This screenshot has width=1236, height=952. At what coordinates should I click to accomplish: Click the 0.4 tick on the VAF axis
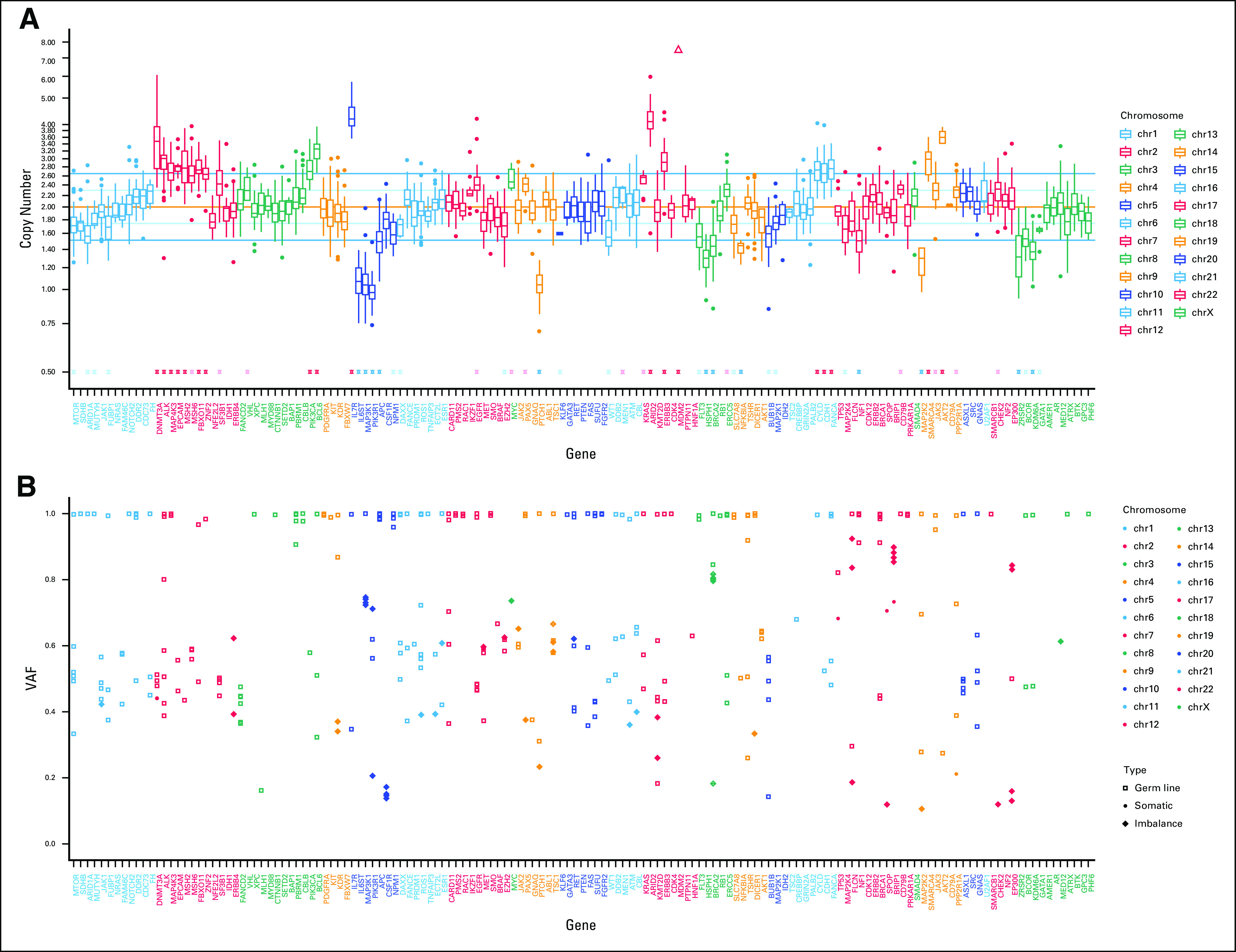[x=50, y=712]
